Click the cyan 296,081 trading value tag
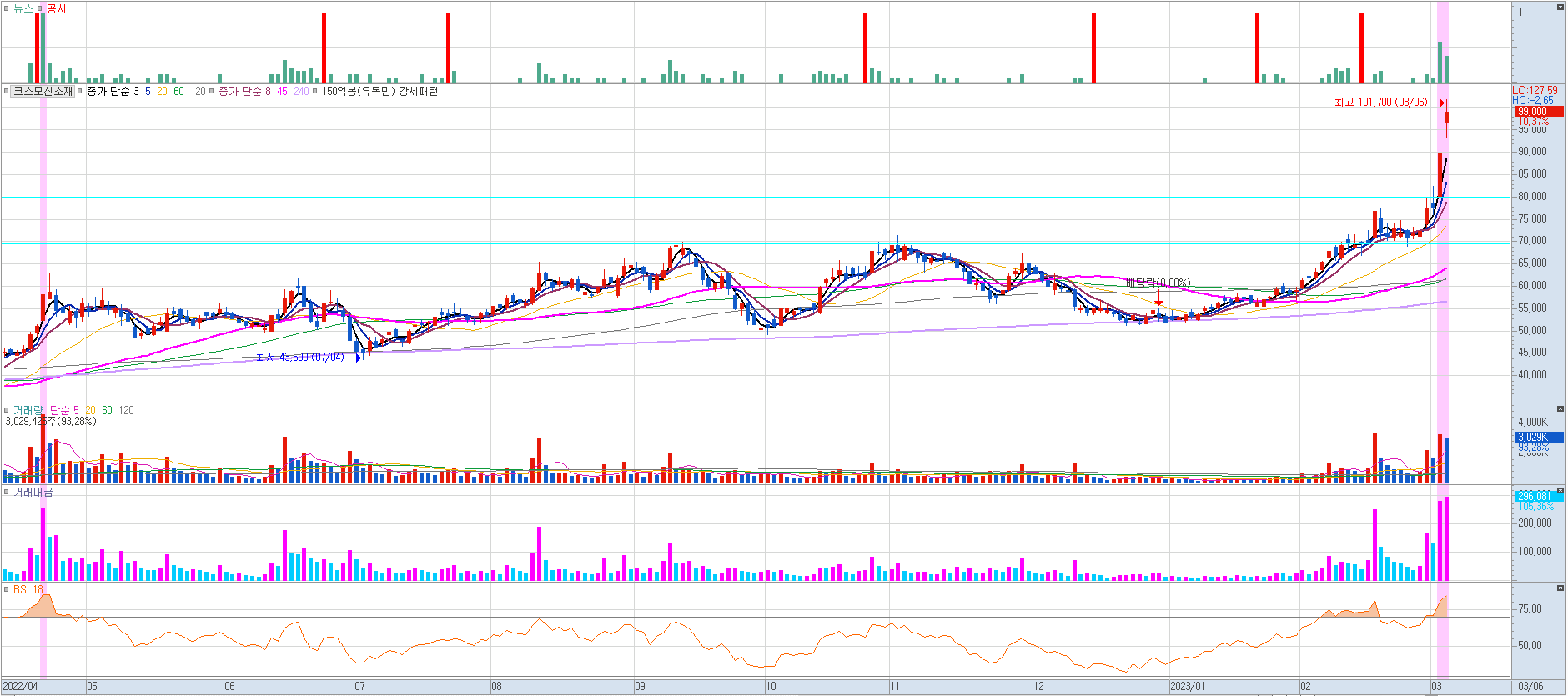 (x=1540, y=496)
